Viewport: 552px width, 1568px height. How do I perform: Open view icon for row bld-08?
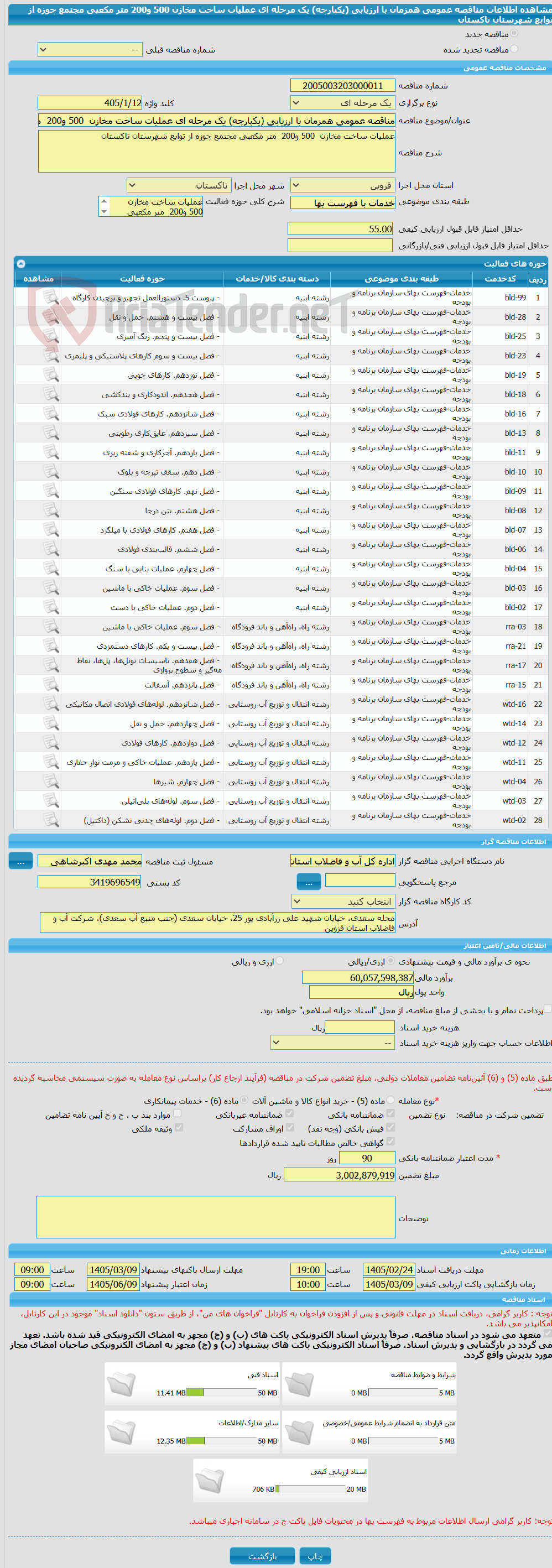coord(51,510)
